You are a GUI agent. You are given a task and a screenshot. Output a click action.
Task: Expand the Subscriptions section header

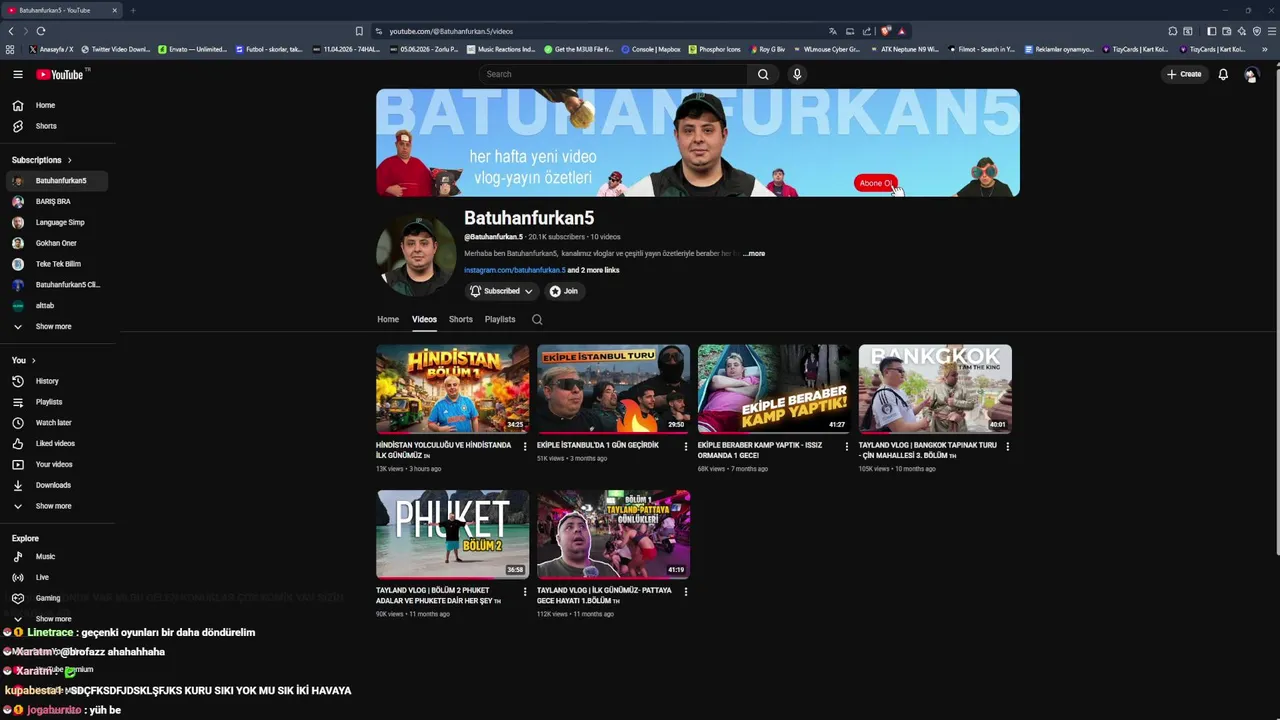[x=41, y=160]
